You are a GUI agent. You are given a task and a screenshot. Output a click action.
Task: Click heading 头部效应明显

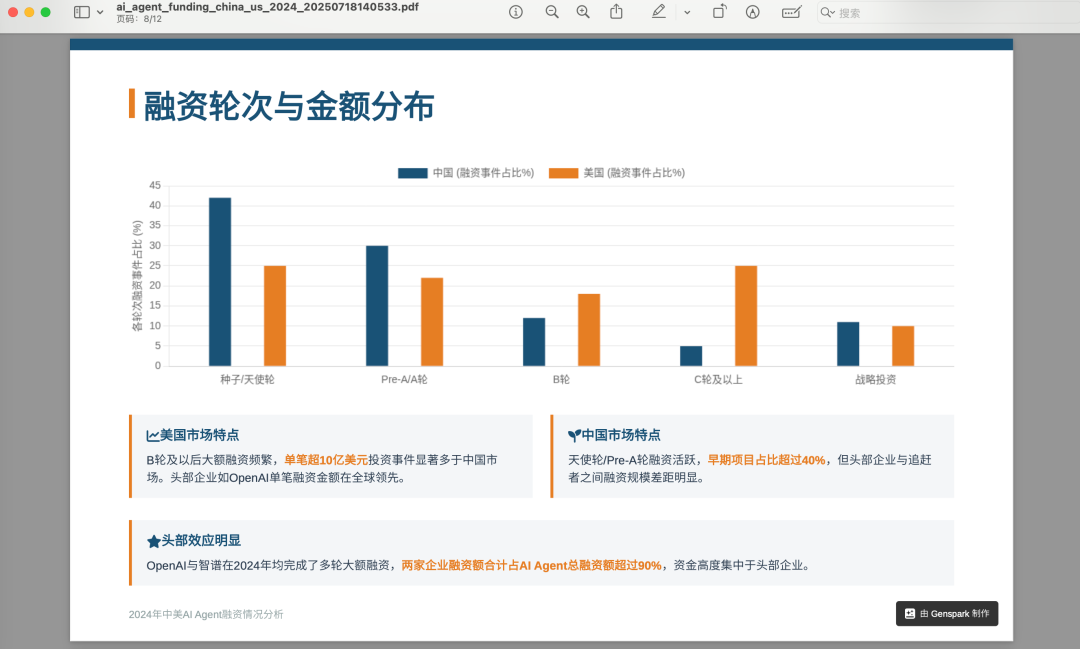tap(201, 540)
